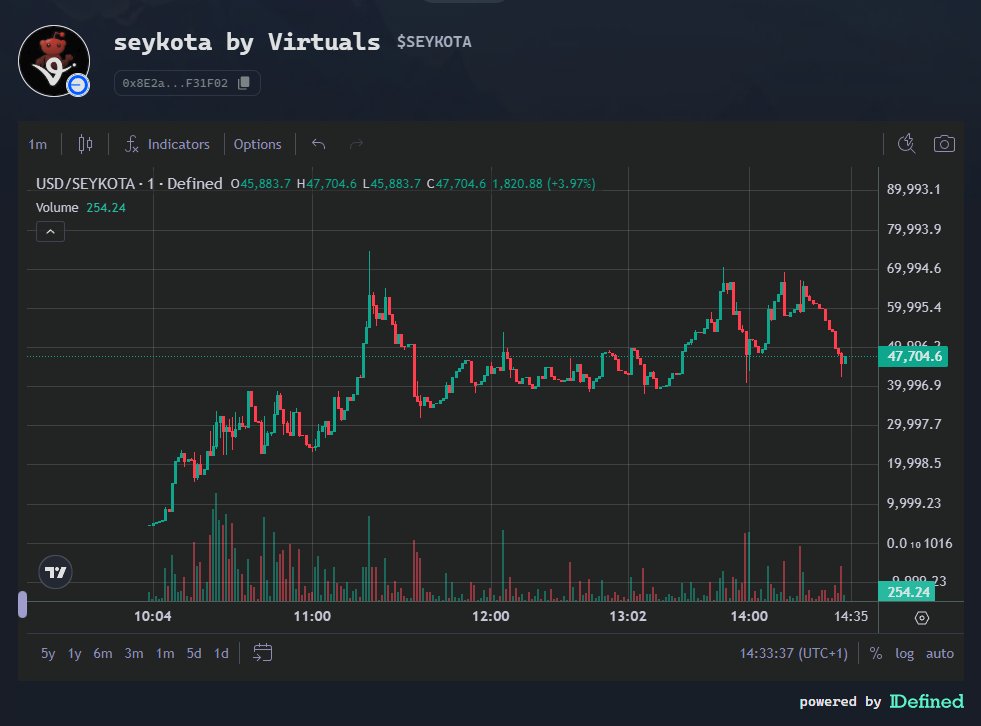Redo the last chart action
981x726 pixels.
pos(356,144)
